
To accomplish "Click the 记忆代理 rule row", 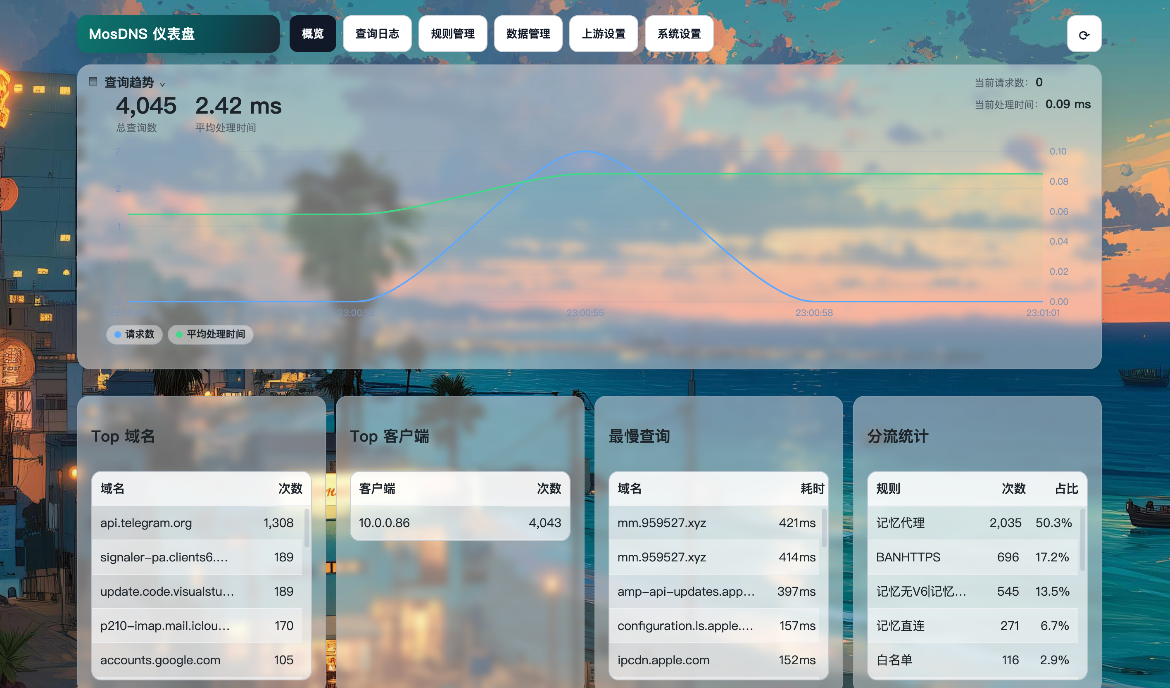I will click(974, 523).
